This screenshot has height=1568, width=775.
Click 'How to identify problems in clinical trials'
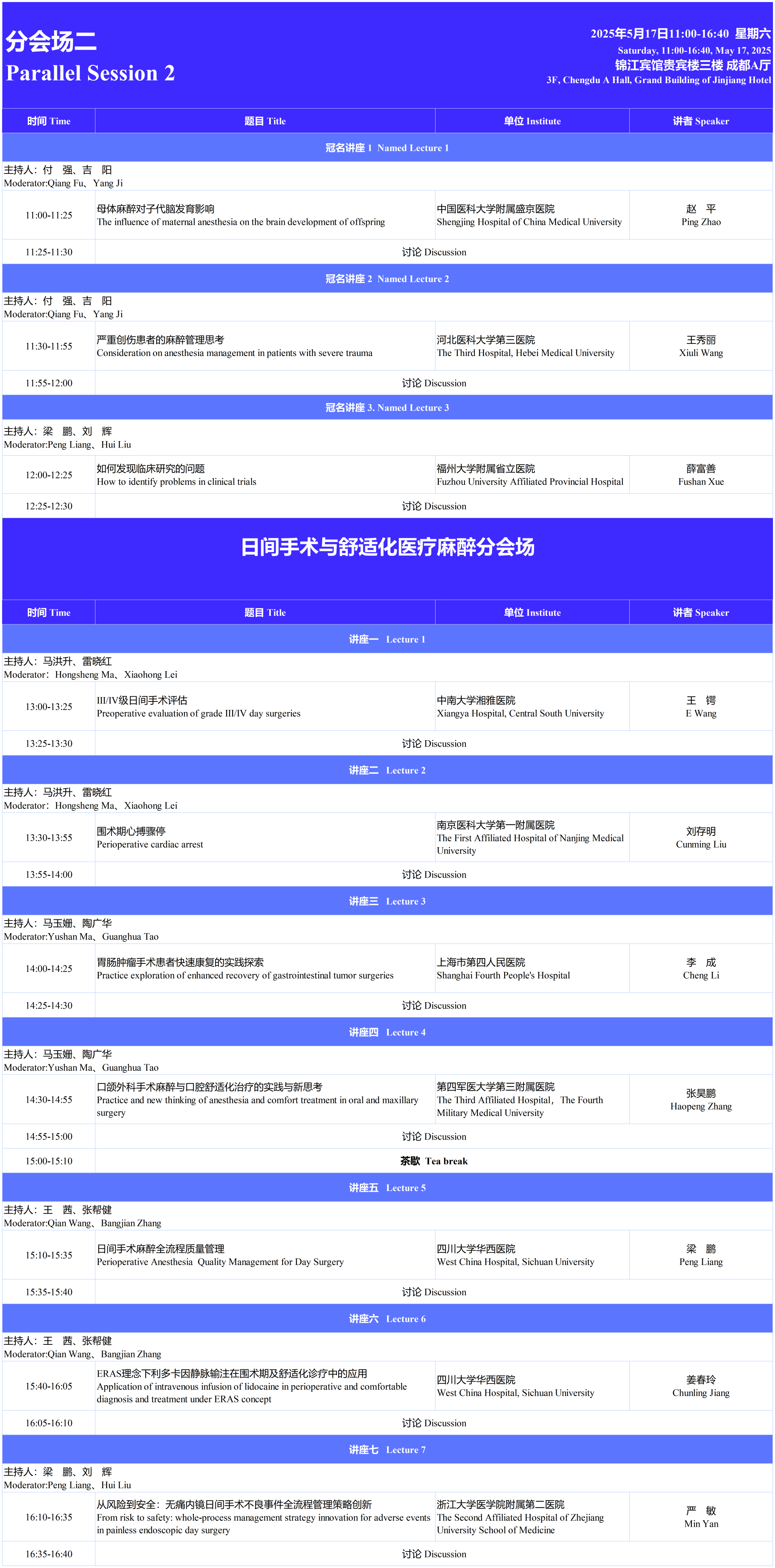(176, 481)
